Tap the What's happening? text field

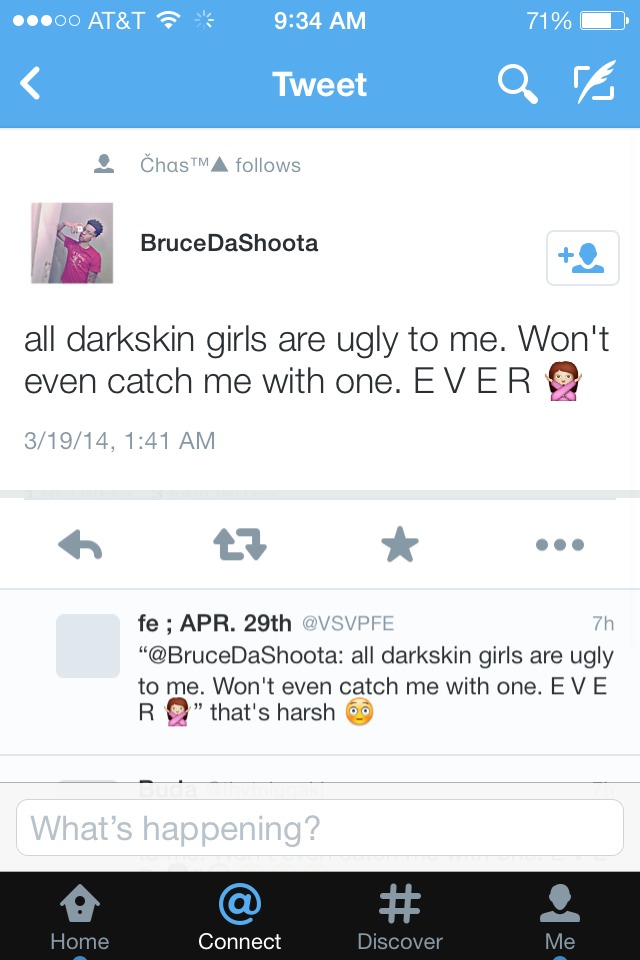pos(320,827)
